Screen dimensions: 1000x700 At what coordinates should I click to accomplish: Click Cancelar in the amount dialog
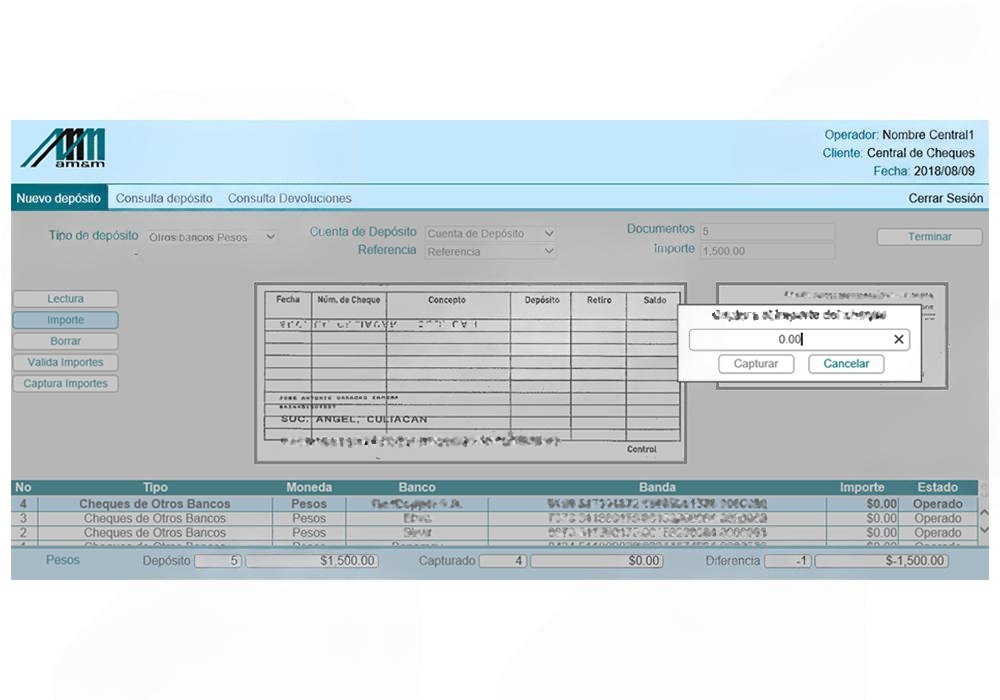click(x=846, y=363)
